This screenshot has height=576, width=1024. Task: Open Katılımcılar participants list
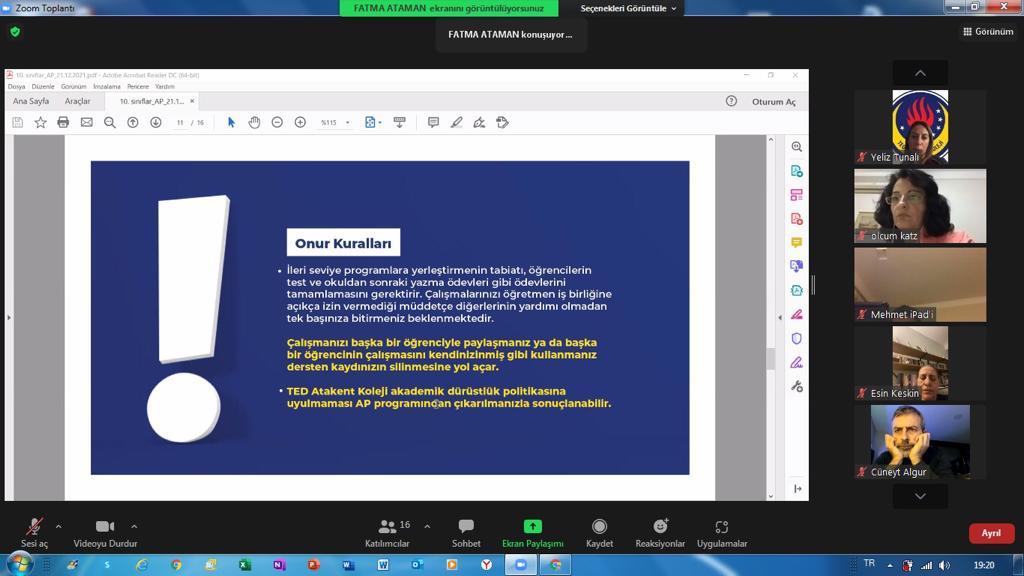388,533
